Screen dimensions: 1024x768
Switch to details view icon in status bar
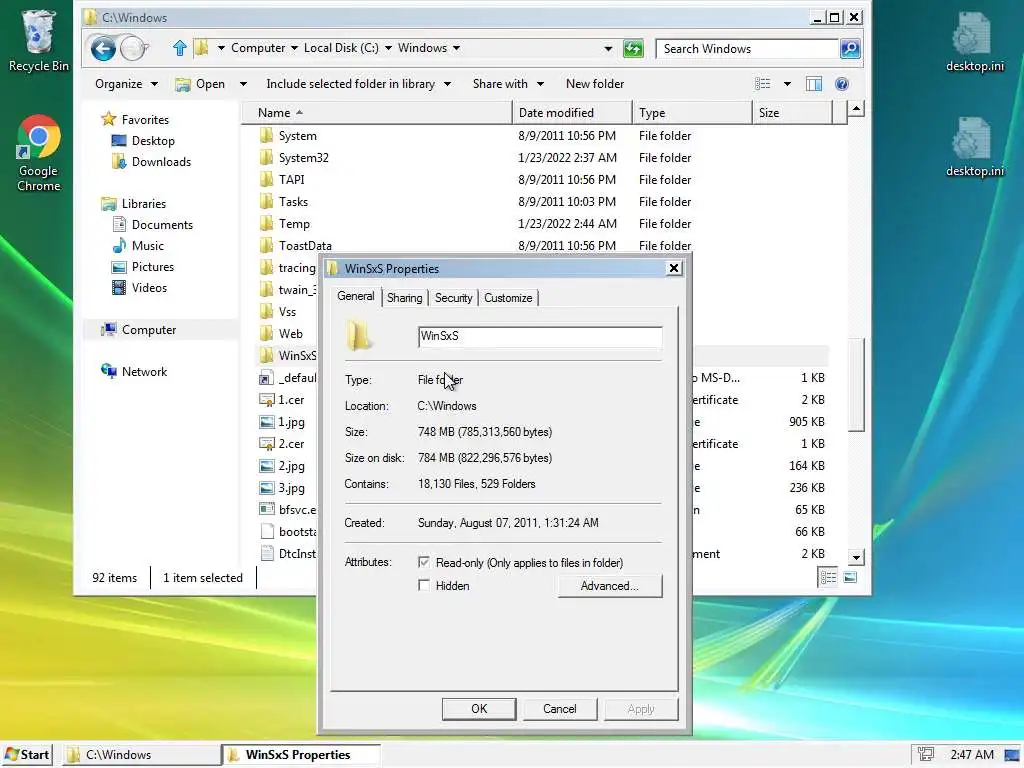(x=828, y=577)
